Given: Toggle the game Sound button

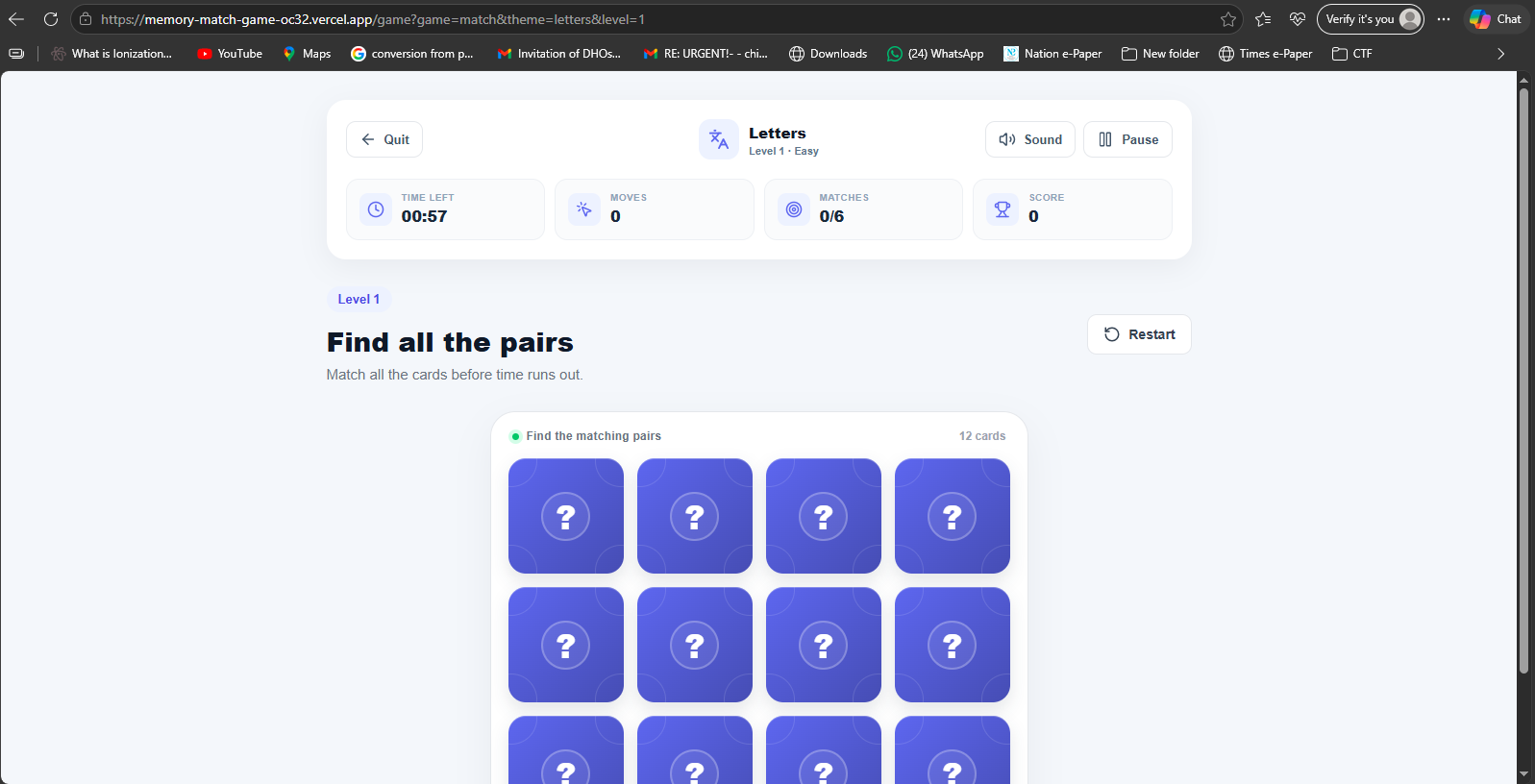Looking at the screenshot, I should (1030, 139).
